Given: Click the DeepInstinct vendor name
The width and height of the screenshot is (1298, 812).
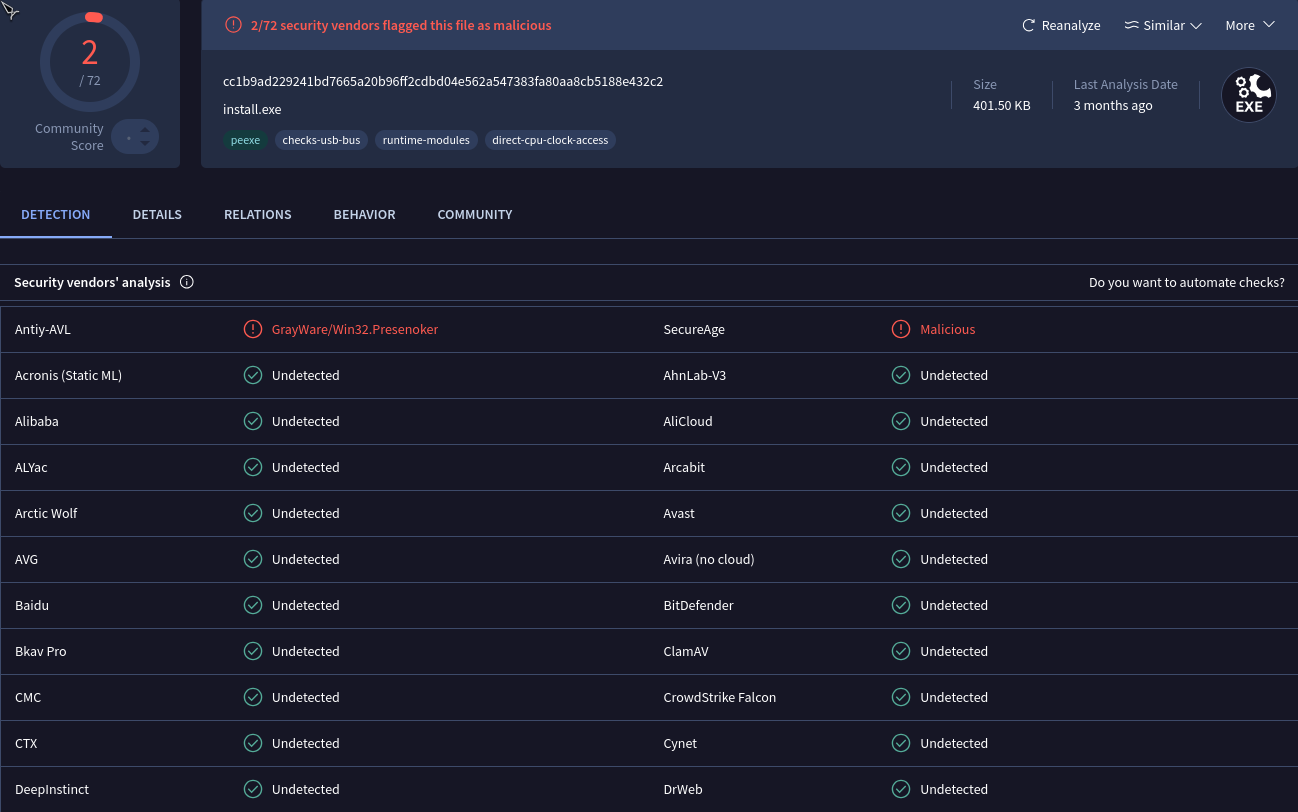Looking at the screenshot, I should point(52,789).
